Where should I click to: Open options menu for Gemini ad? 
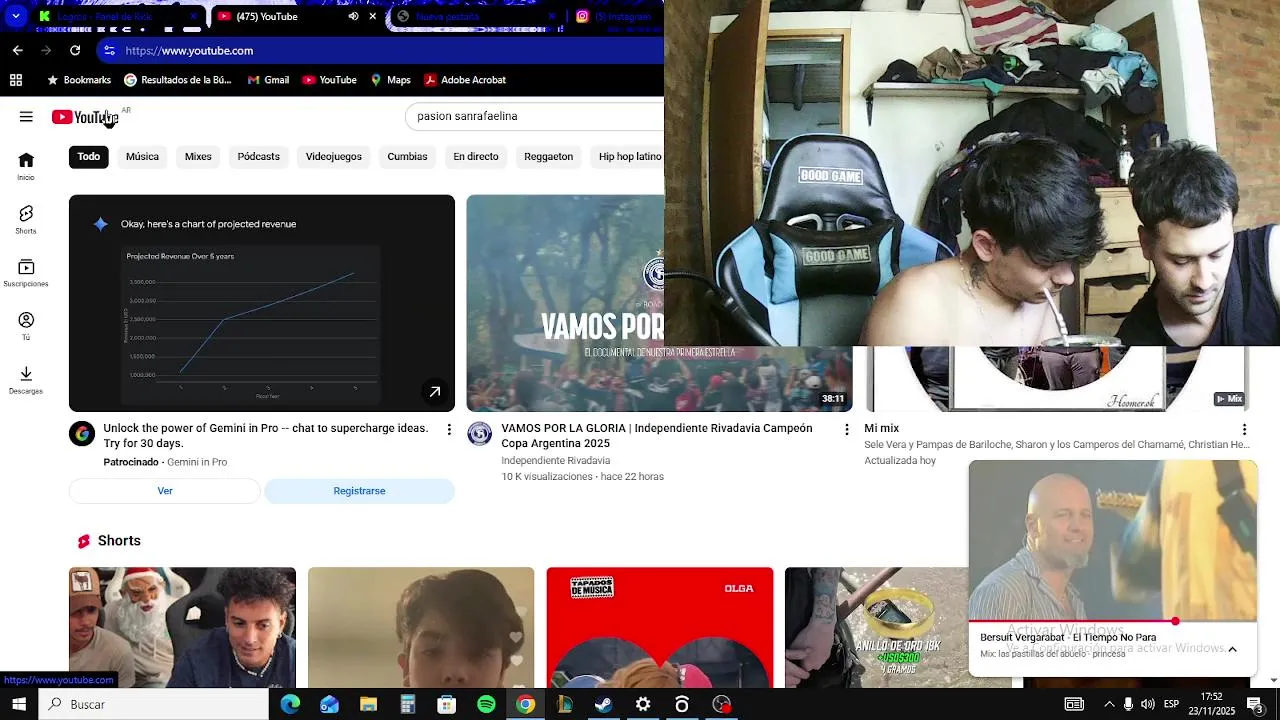[x=449, y=429]
